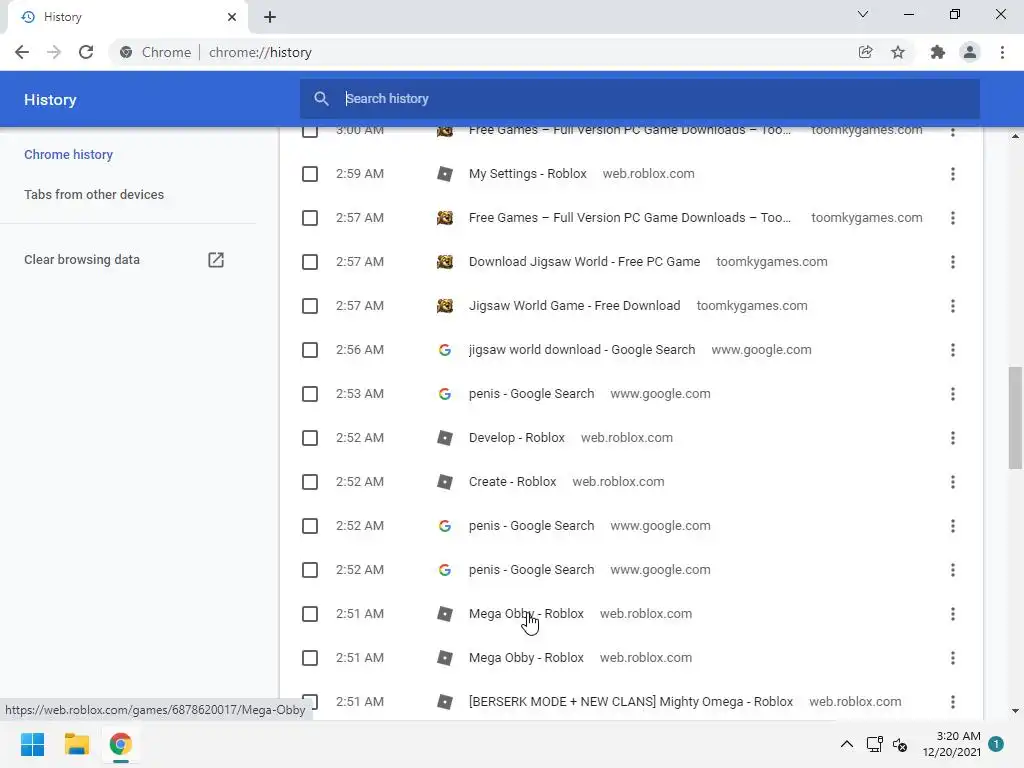
Task: Select the jigsaw world download search checkbox
Action: 310,350
